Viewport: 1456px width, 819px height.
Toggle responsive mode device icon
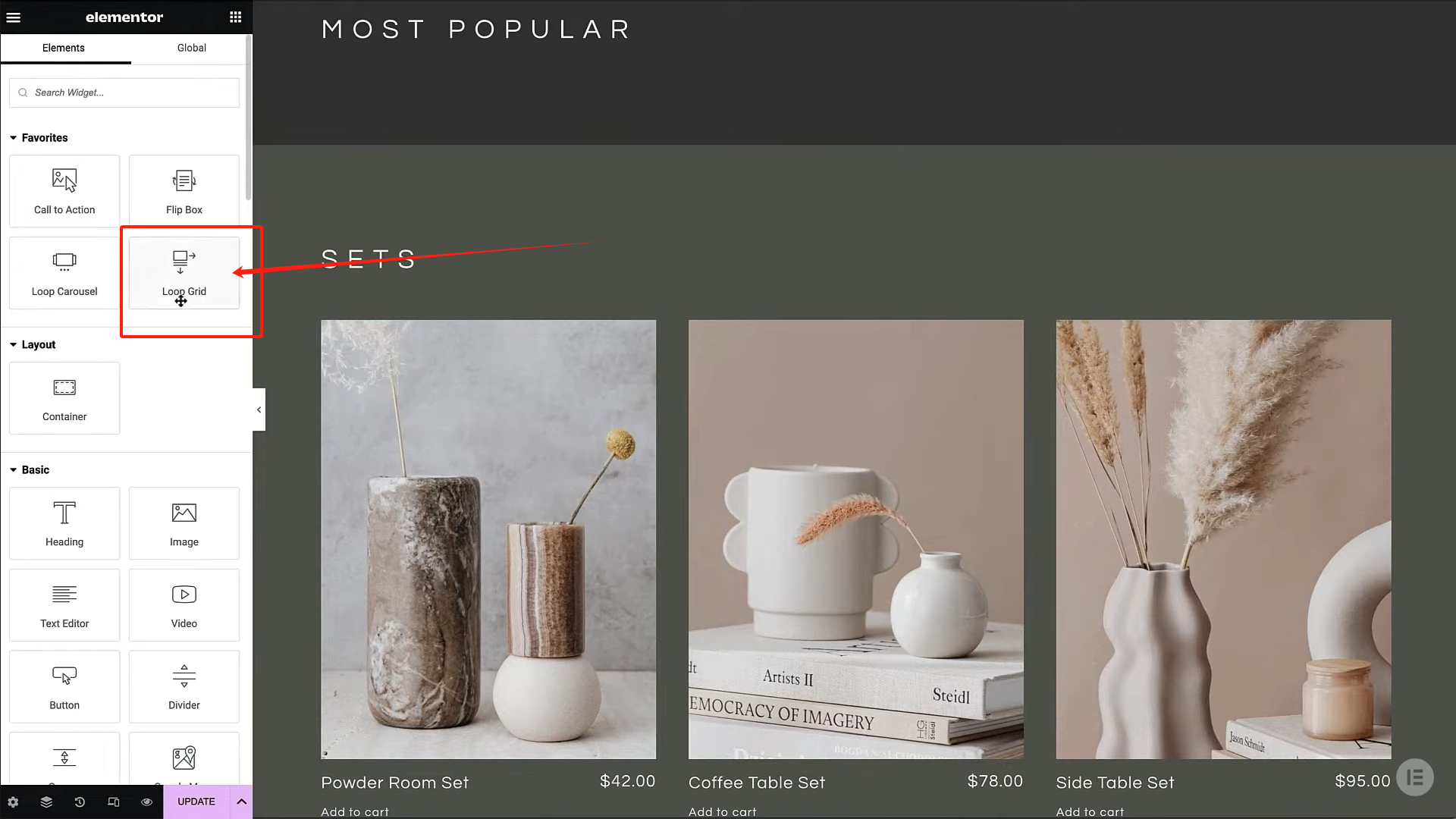coord(113,802)
